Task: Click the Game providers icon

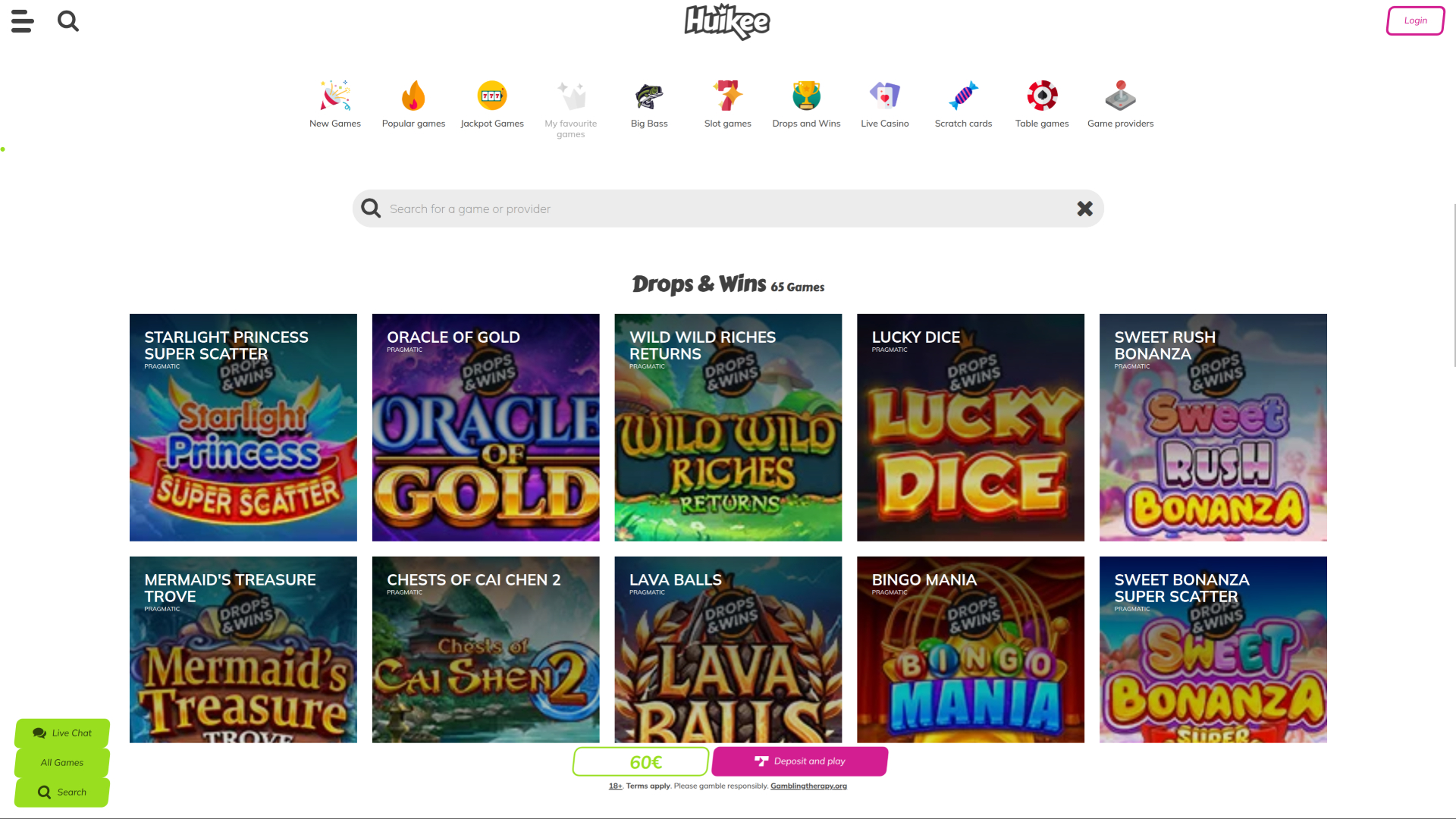Action: click(1121, 104)
